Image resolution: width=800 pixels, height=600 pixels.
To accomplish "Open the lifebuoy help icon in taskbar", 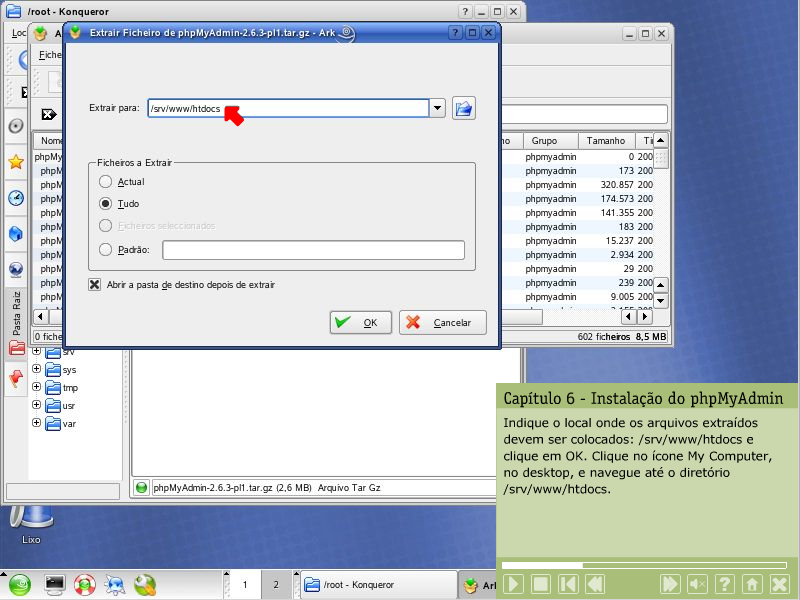I will click(x=85, y=584).
